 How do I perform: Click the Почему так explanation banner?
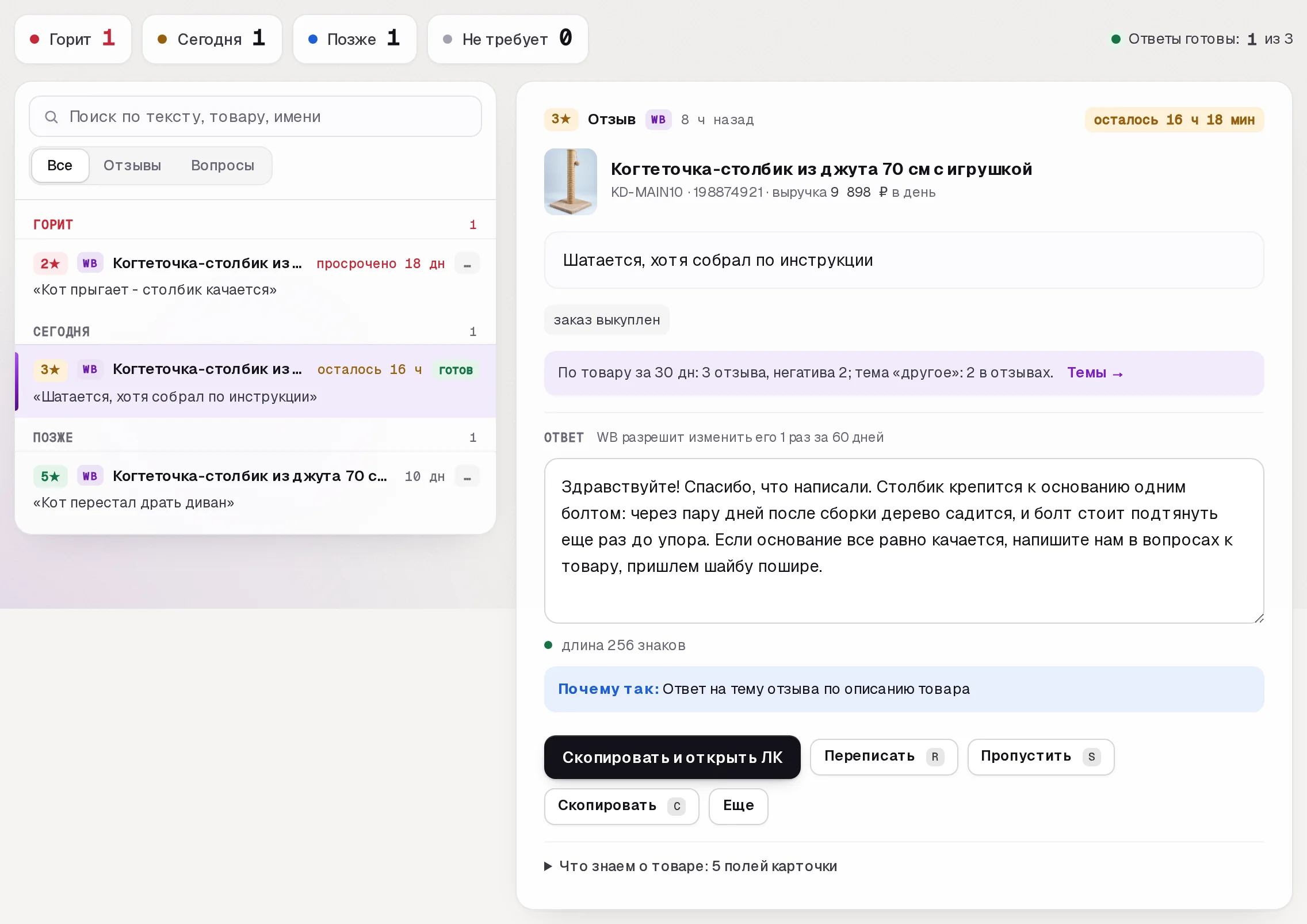click(904, 689)
